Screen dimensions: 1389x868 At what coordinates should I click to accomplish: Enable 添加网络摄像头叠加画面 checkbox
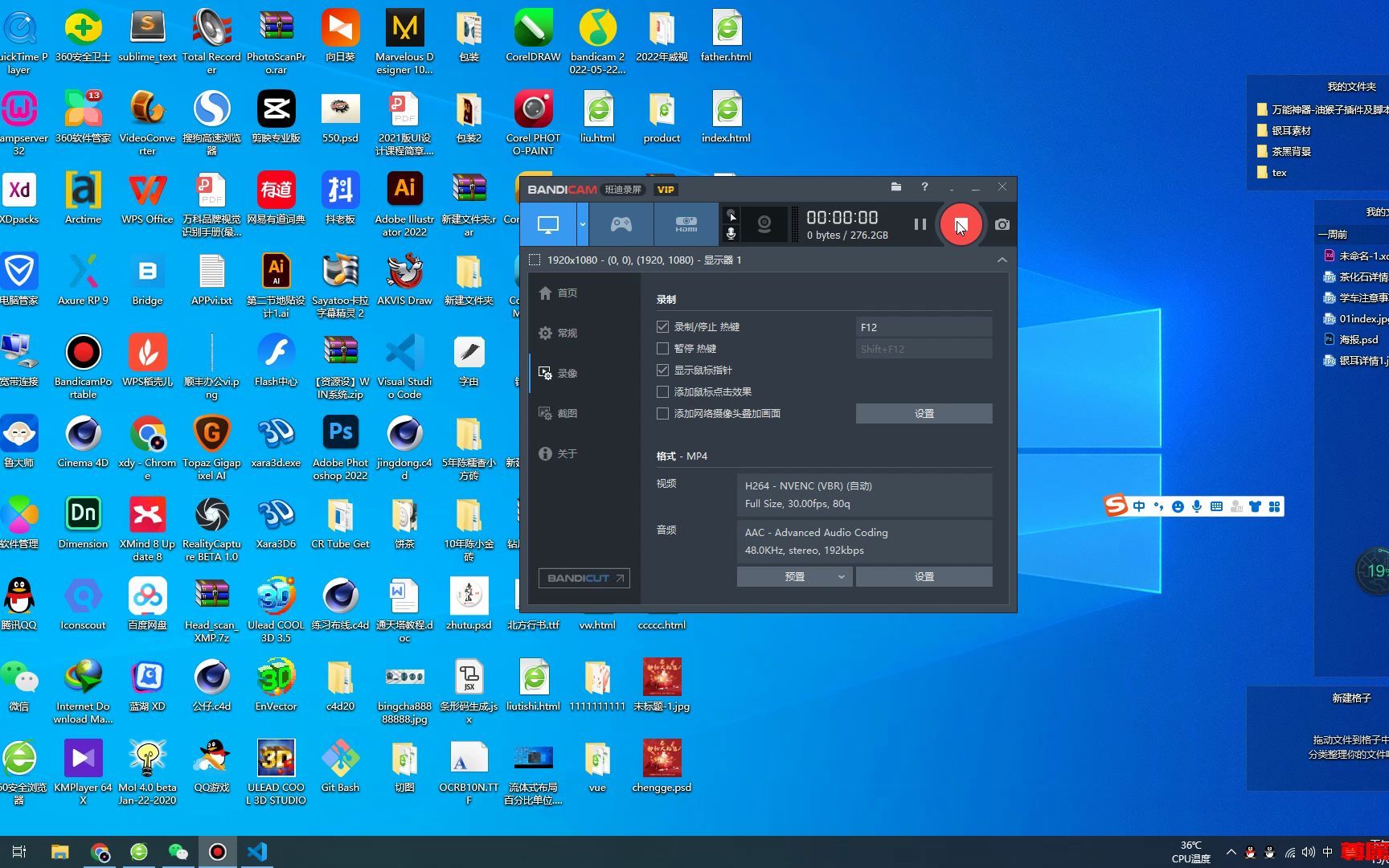pyautogui.click(x=662, y=414)
